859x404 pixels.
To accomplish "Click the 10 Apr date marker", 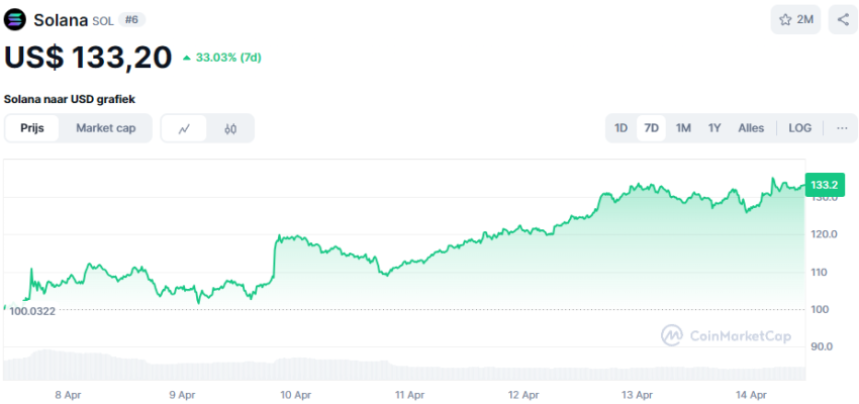I will (x=295, y=395).
